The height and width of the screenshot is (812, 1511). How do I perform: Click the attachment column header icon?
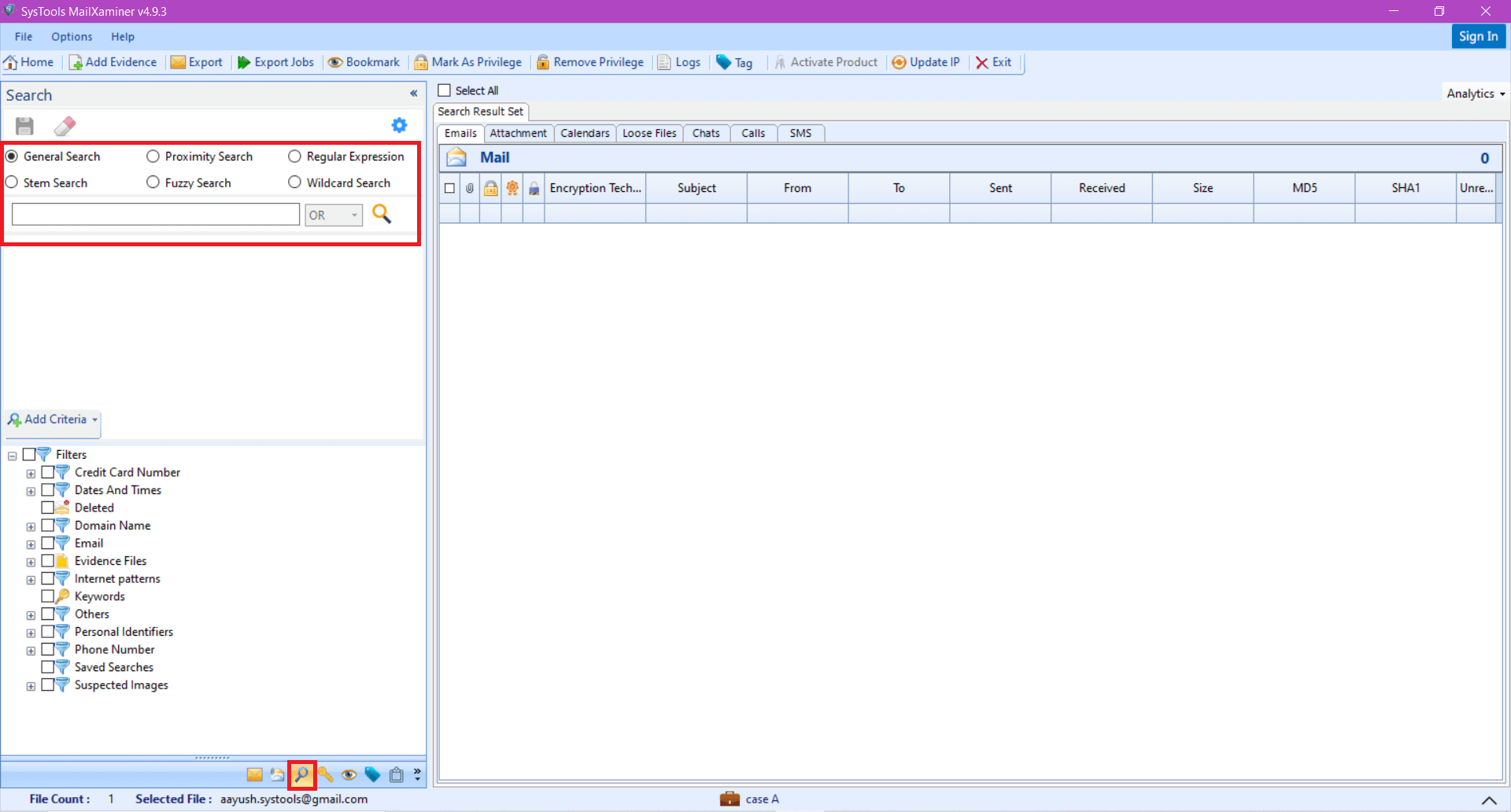coord(470,188)
